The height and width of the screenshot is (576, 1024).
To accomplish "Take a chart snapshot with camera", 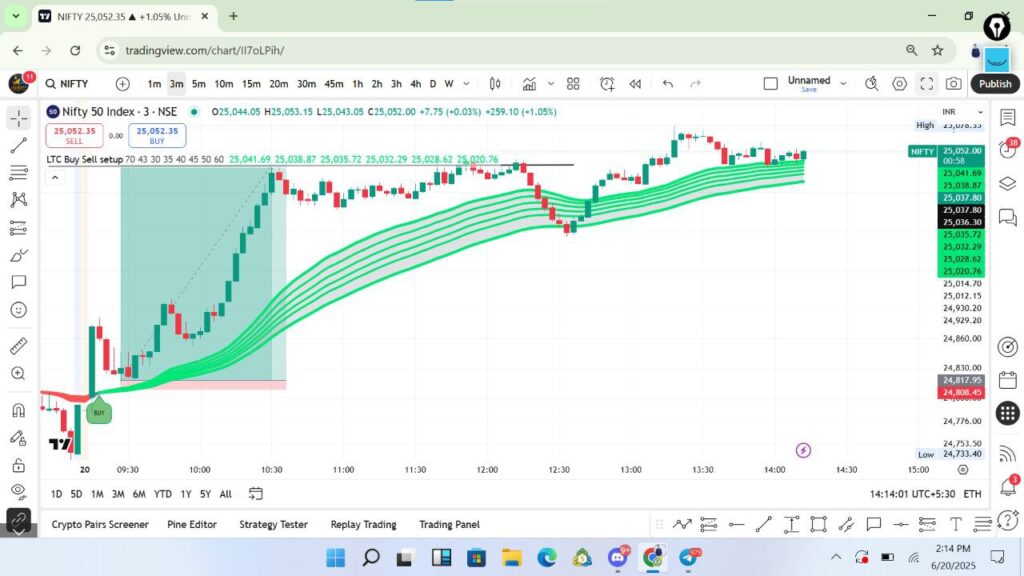I will [953, 84].
